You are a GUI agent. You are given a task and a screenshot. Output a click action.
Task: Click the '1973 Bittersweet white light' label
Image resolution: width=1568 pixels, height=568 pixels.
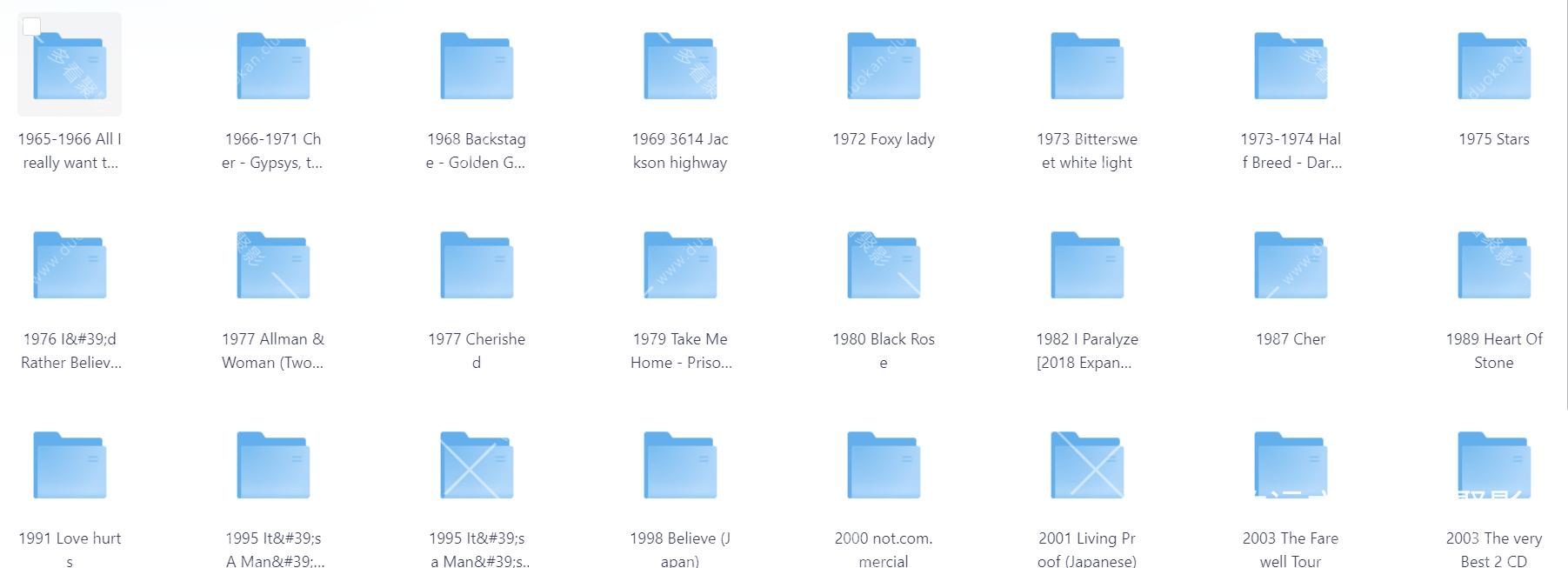[x=1087, y=150]
